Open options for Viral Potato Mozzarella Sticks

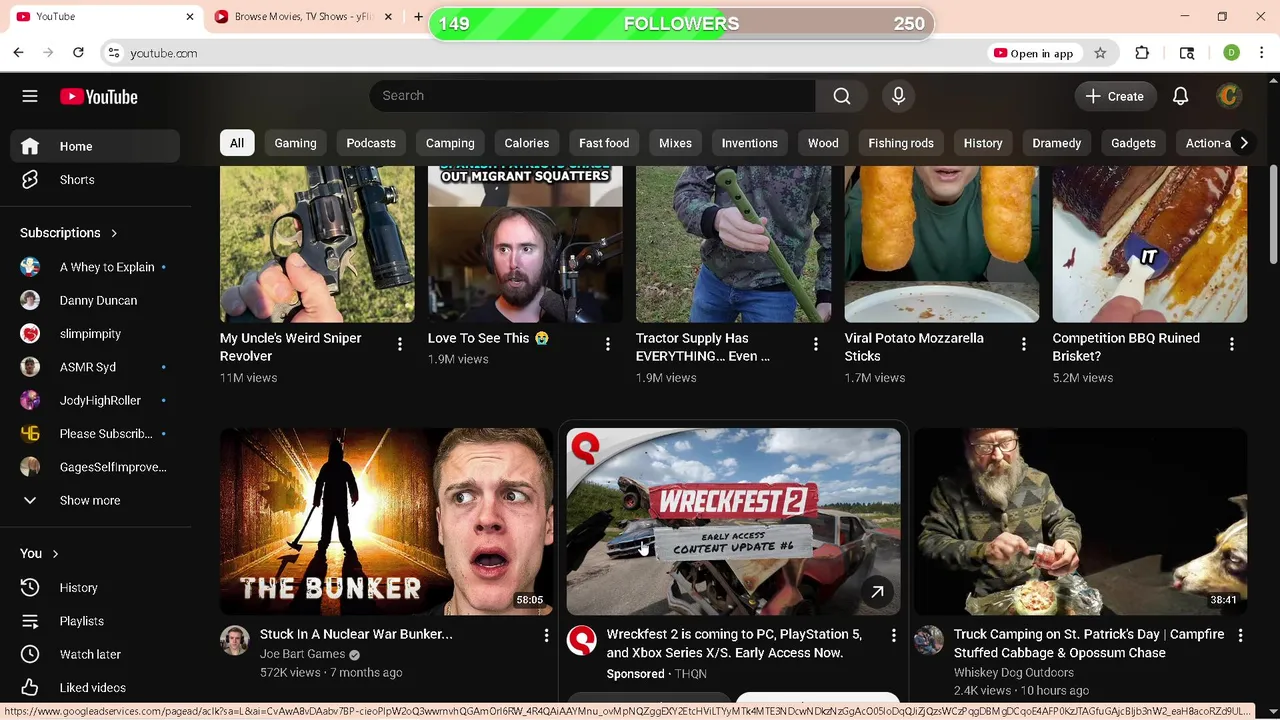pos(1023,344)
